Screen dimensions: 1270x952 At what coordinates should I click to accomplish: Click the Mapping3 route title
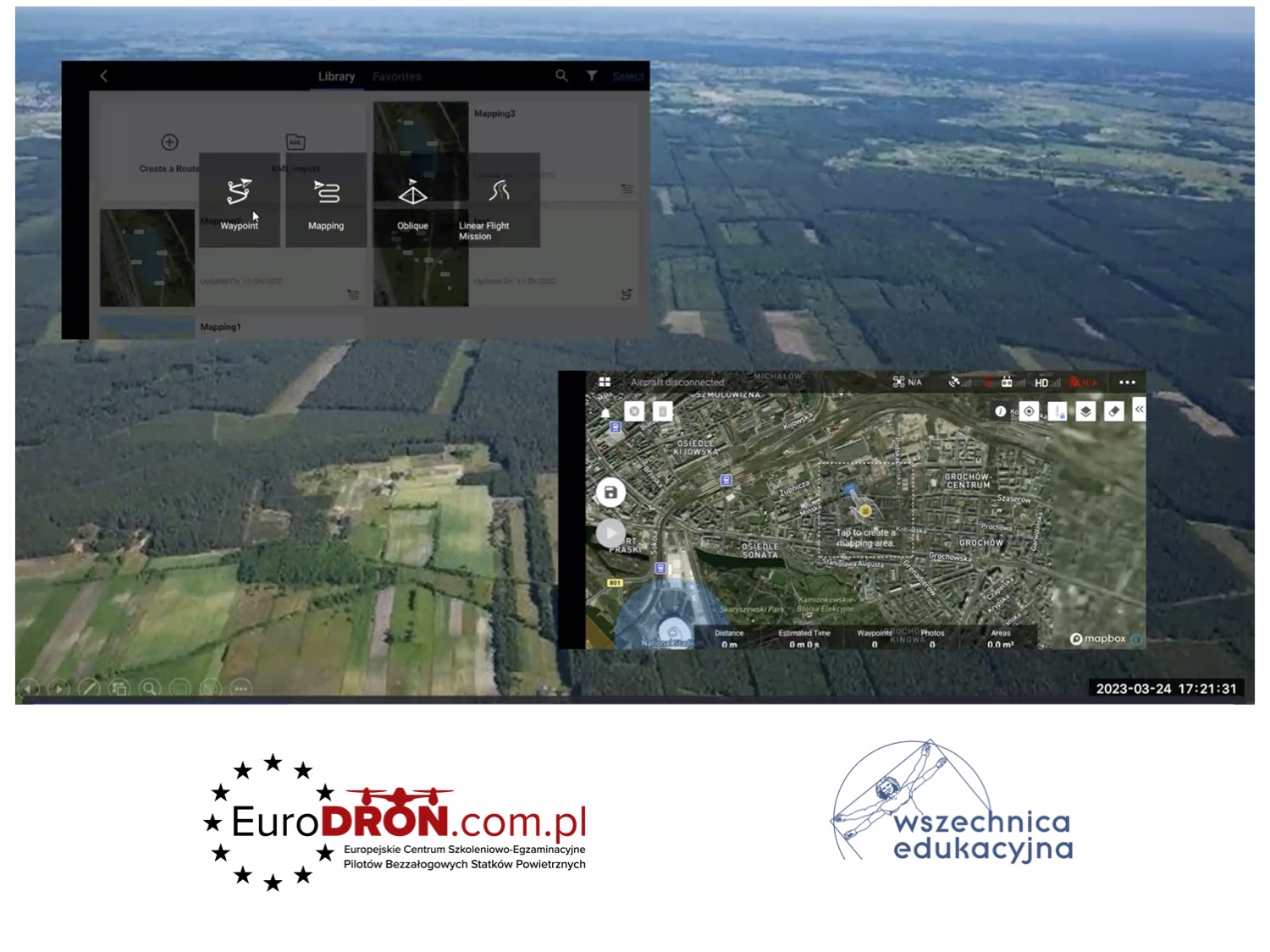tap(494, 113)
